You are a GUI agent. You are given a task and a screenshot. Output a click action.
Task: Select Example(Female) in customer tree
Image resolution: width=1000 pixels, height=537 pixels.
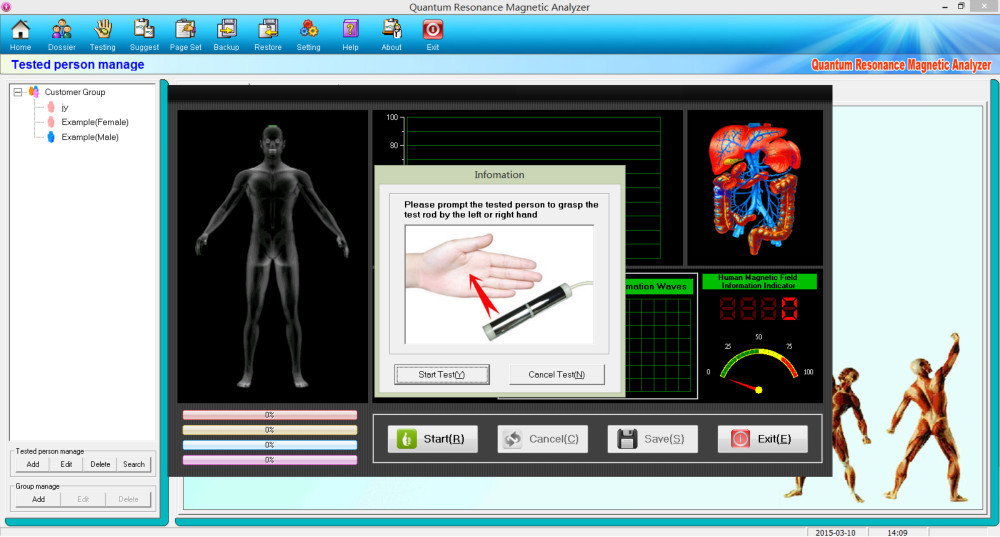point(94,122)
